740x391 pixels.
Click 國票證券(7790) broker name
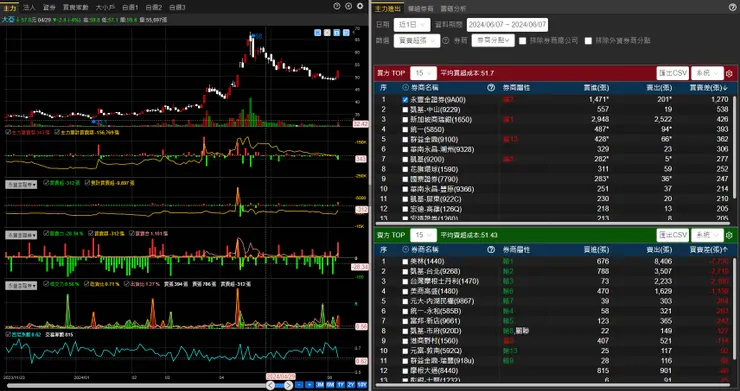[x=434, y=179]
